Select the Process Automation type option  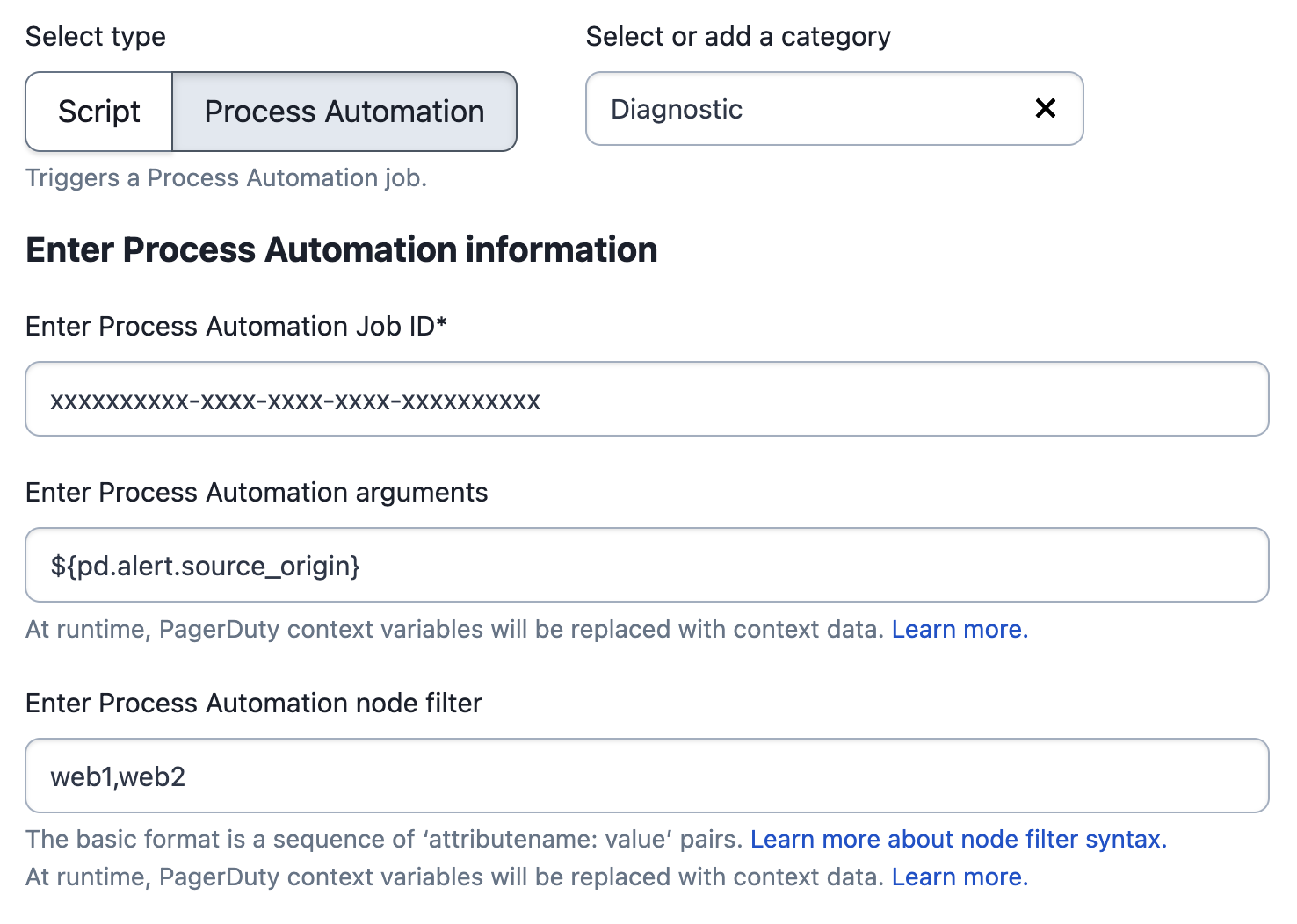pyautogui.click(x=344, y=112)
